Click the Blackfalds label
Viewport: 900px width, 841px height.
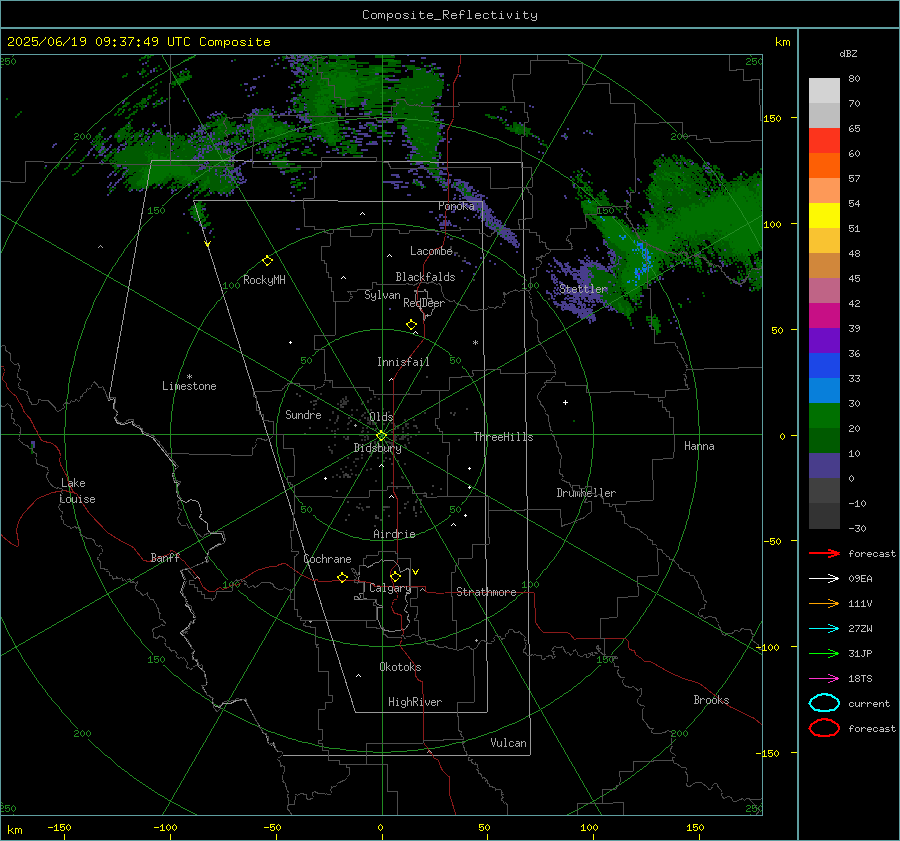(x=425, y=277)
